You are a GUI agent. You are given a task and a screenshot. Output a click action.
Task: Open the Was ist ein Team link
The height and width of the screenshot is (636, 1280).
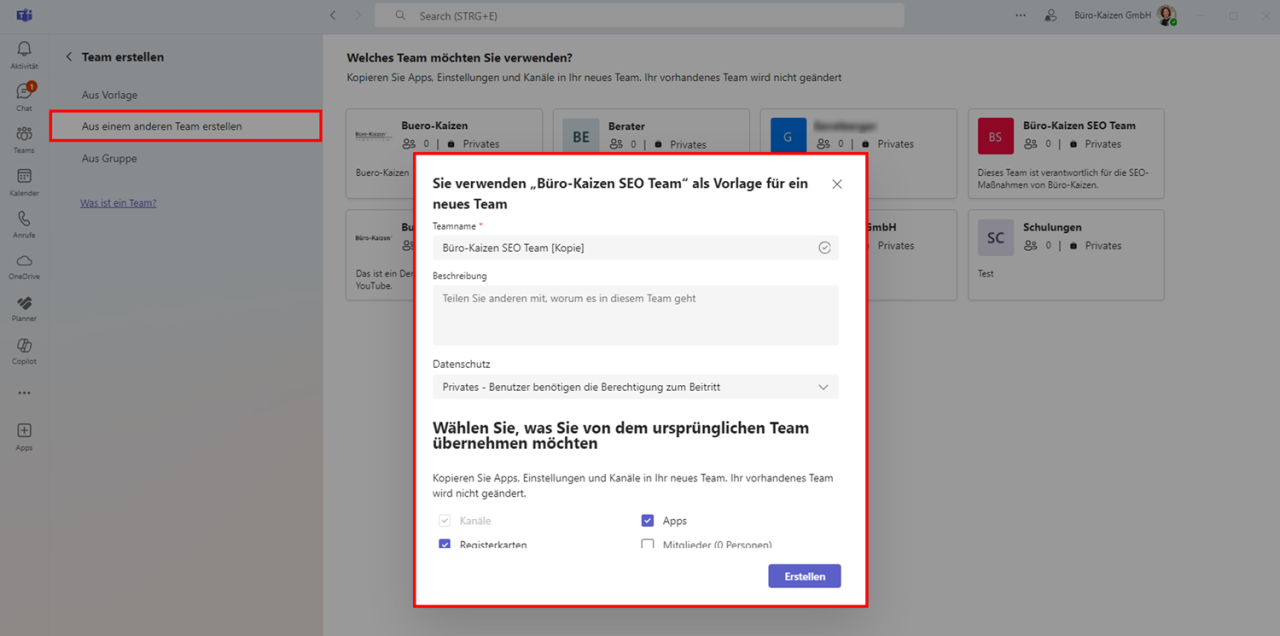[118, 202]
